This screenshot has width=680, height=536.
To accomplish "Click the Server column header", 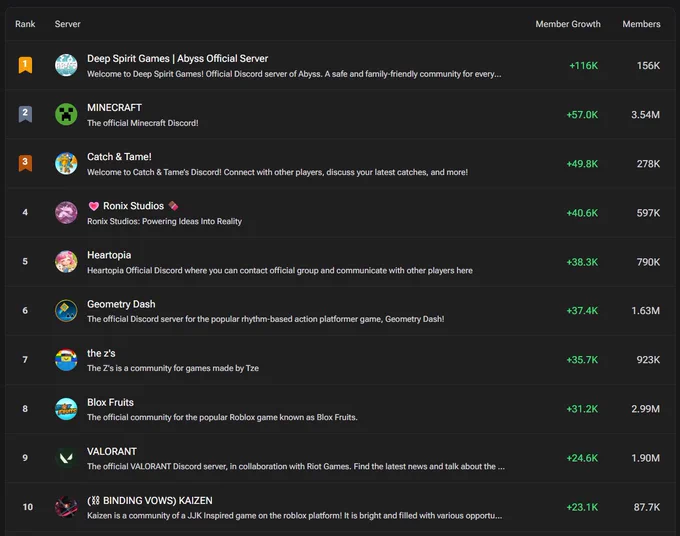I will click(67, 24).
